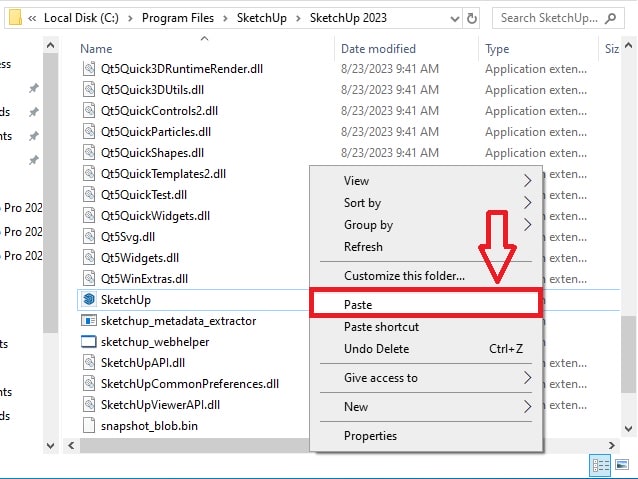Click the SketchUpViewerAPI.dll file icon

89,405
